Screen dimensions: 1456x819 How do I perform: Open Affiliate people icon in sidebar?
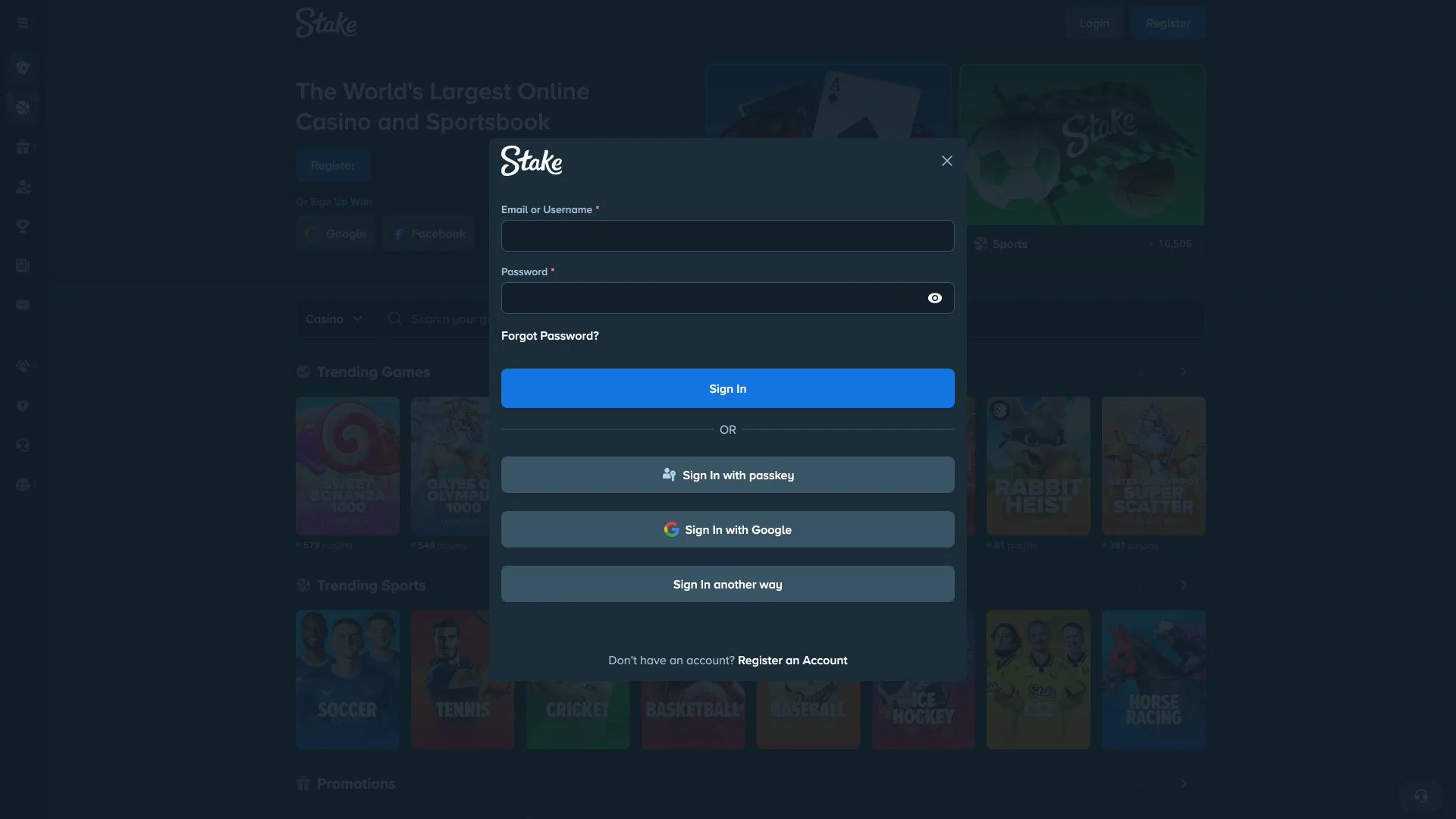tap(23, 187)
